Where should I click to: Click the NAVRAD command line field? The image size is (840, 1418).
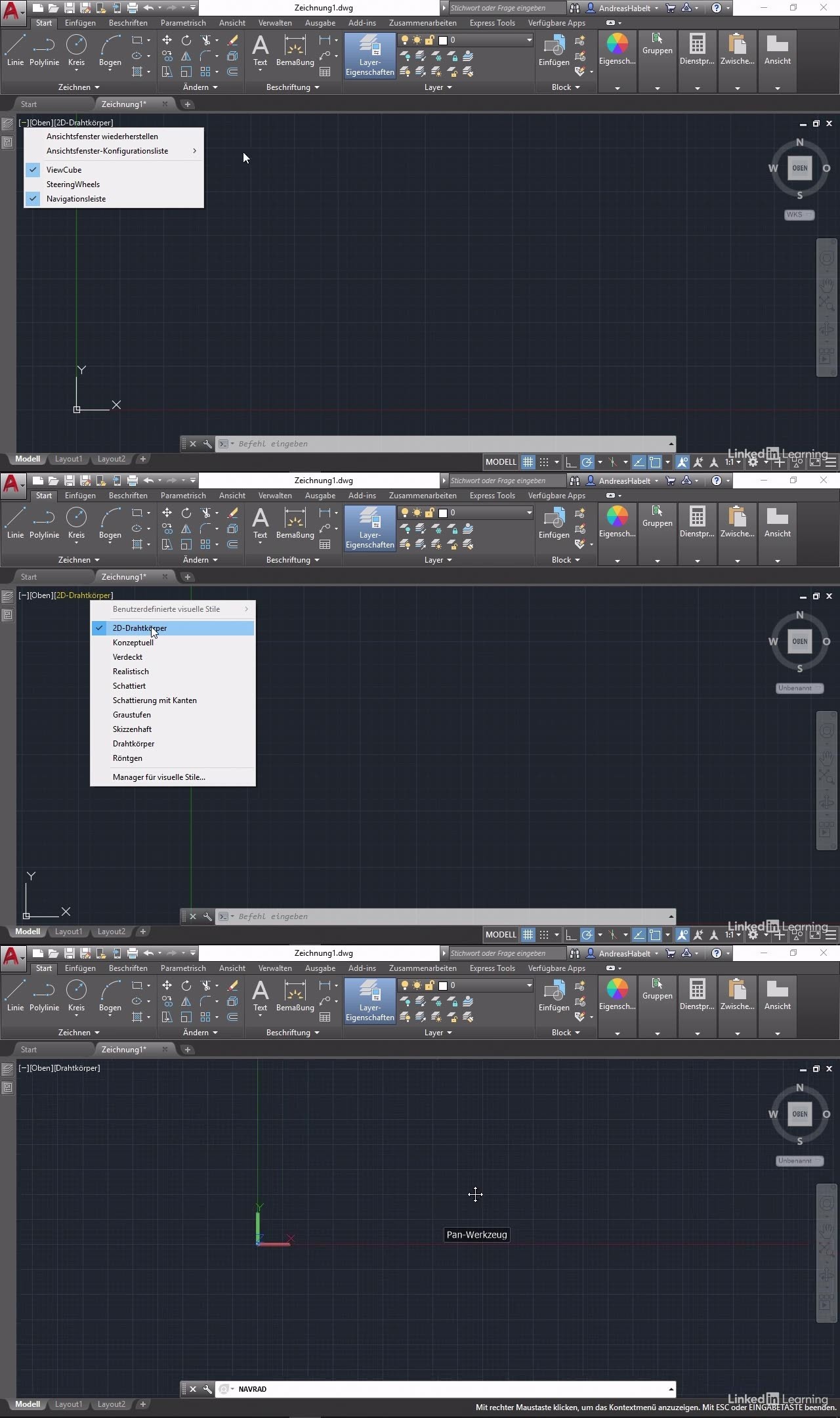click(x=446, y=1389)
